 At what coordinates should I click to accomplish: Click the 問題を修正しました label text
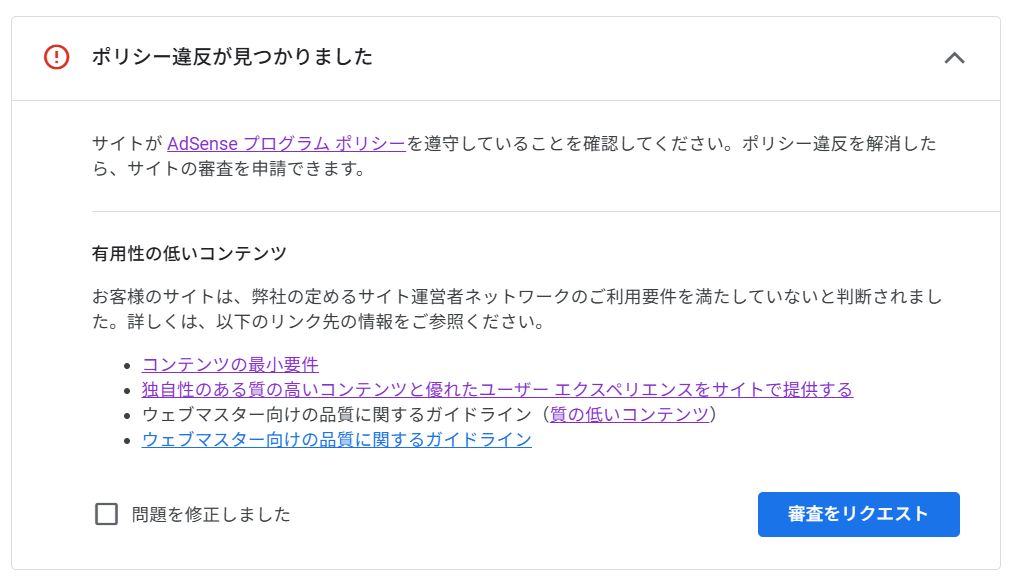pyautogui.click(x=211, y=514)
